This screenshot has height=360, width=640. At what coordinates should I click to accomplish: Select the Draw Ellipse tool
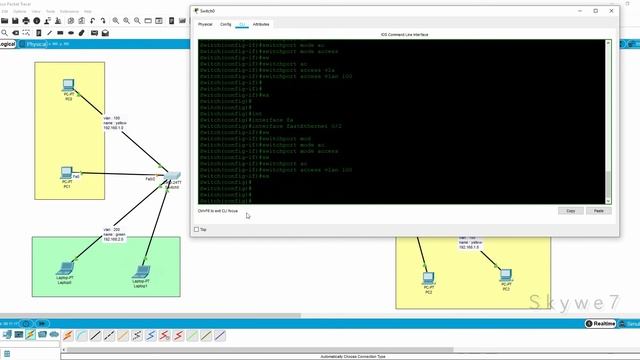pos(71,33)
